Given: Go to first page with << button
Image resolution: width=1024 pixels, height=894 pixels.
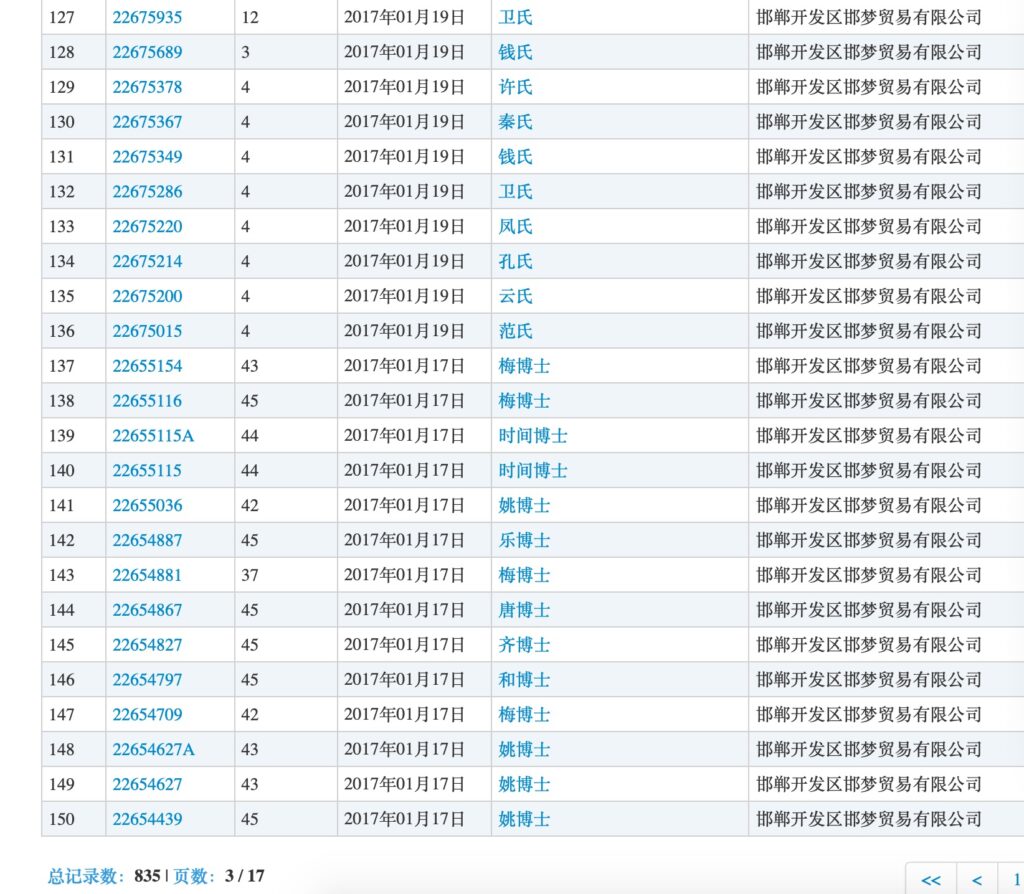Looking at the screenshot, I should pos(931,880).
